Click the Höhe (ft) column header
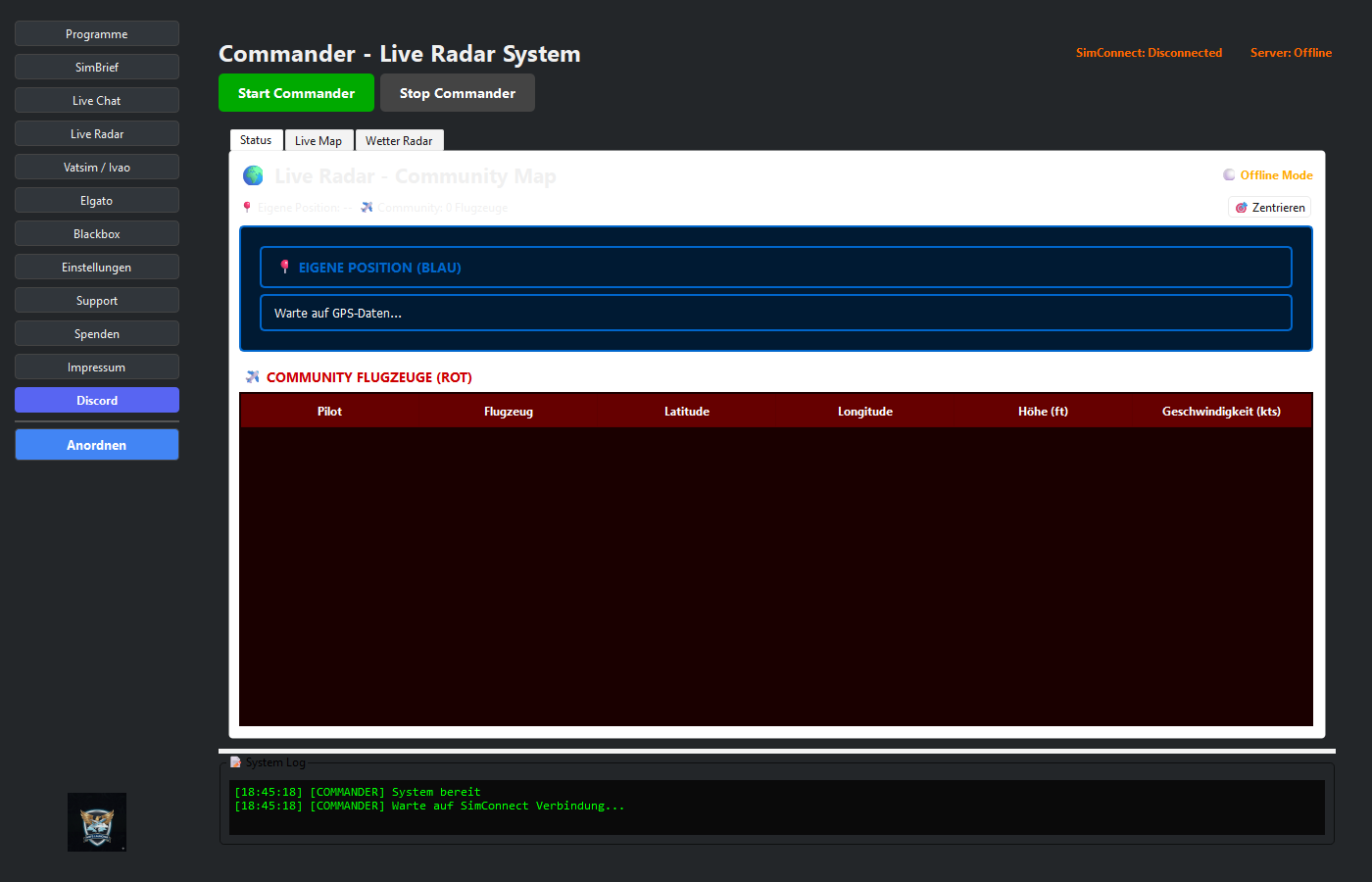 1043,412
